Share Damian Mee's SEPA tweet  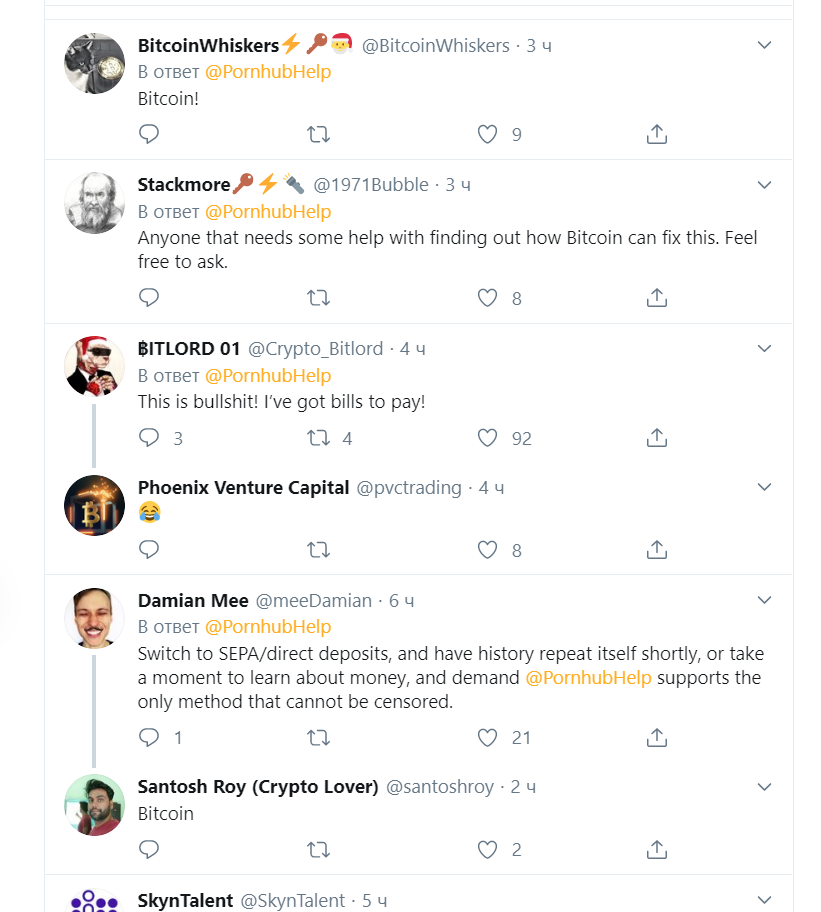657,738
